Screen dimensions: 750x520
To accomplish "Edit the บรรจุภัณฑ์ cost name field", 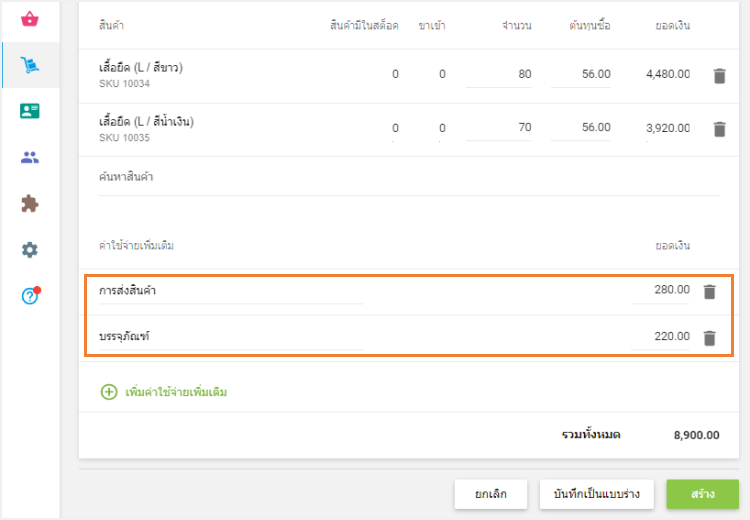I will 230,337.
